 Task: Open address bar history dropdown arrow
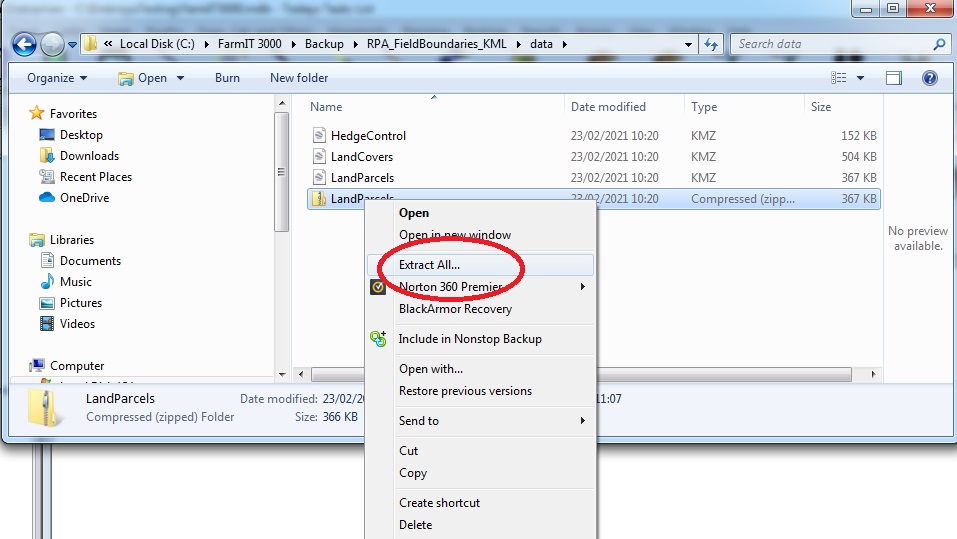pyautogui.click(x=688, y=45)
